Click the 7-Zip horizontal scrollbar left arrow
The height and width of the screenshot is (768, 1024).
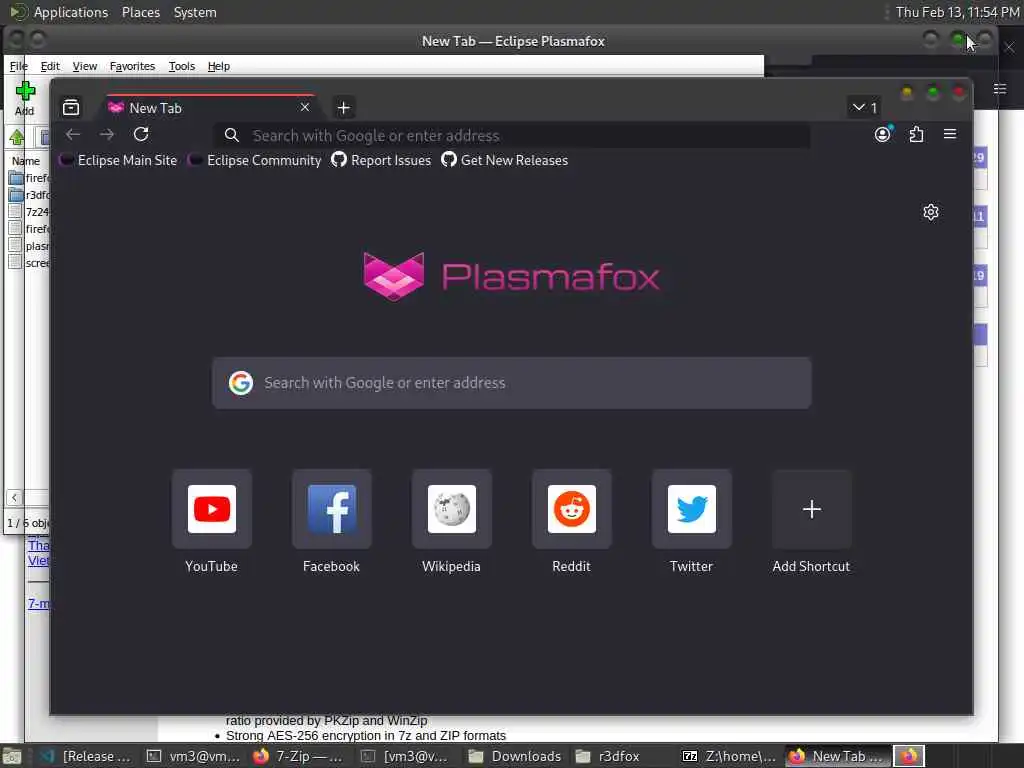14,498
